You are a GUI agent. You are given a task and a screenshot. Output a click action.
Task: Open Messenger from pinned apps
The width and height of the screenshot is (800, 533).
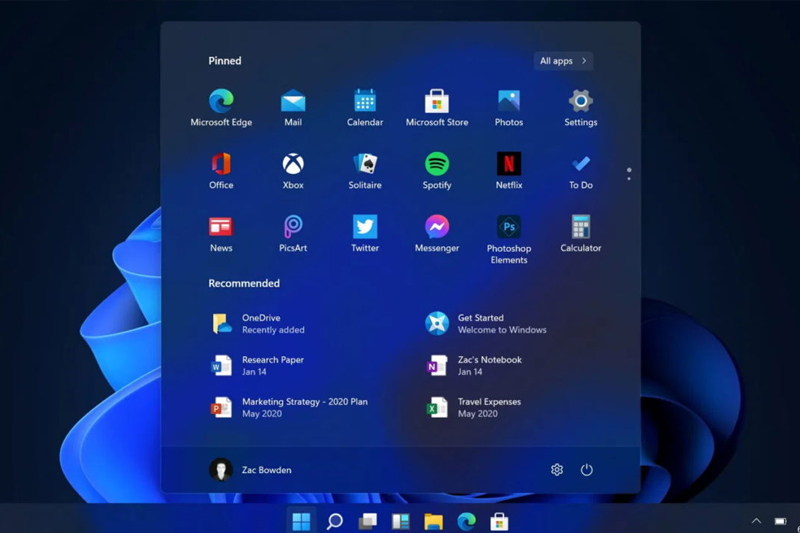[x=437, y=233]
